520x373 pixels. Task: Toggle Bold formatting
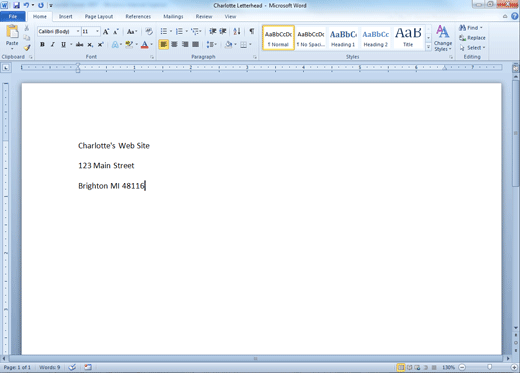(x=42, y=44)
